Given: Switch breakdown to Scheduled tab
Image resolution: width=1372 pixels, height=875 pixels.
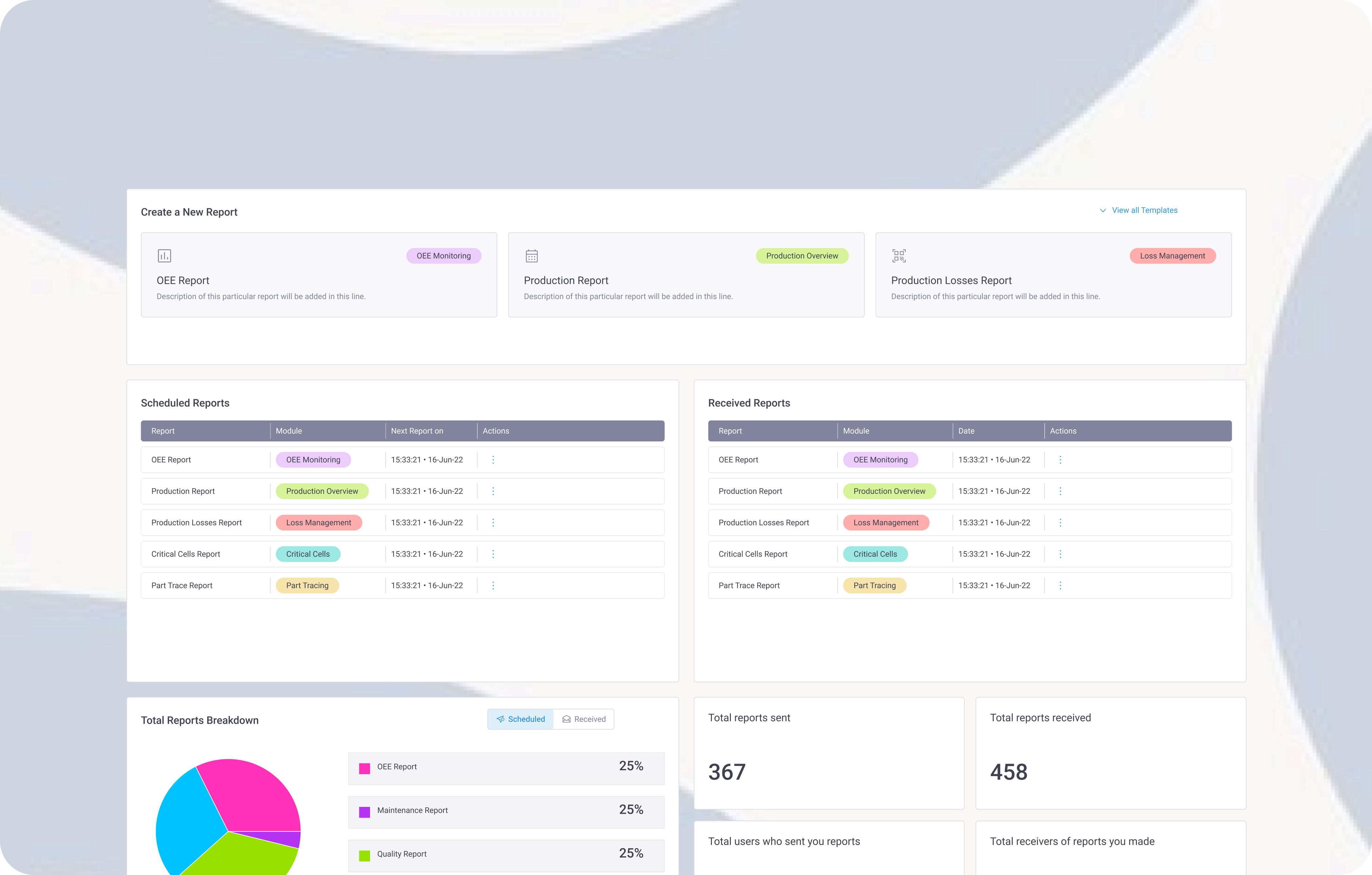Looking at the screenshot, I should [x=520, y=719].
